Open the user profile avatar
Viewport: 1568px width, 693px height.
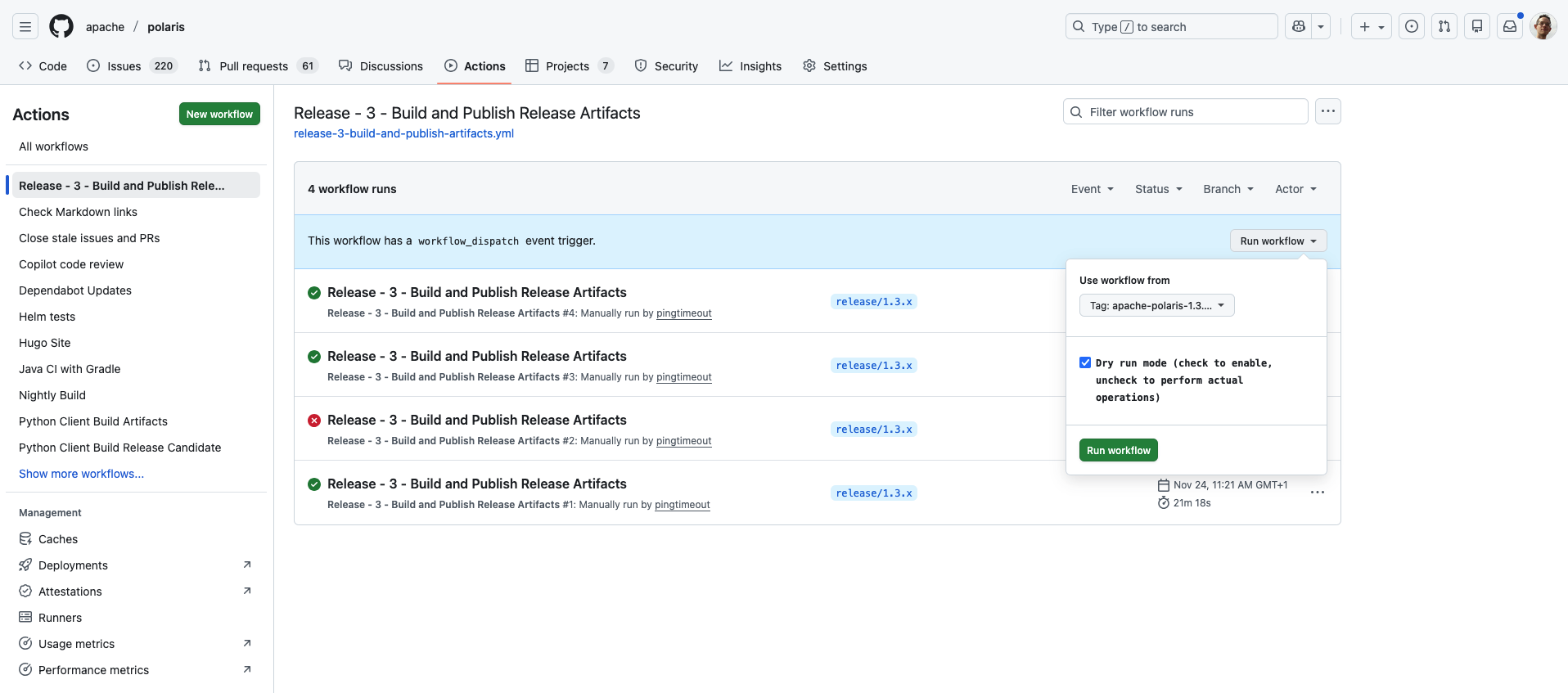pyautogui.click(x=1543, y=27)
